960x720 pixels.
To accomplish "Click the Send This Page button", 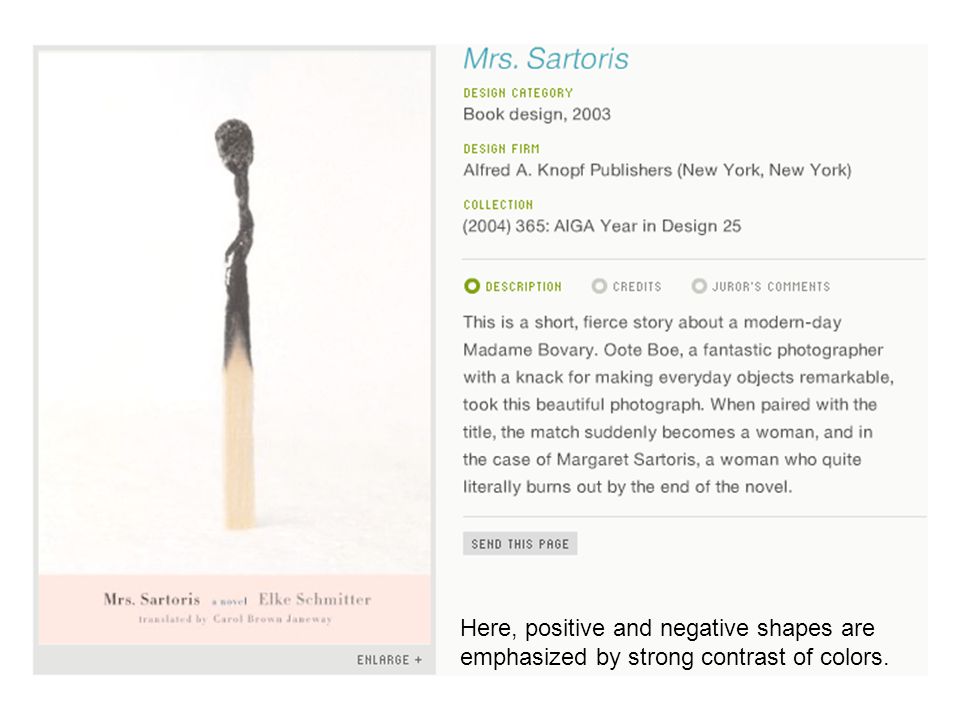I will click(x=520, y=544).
